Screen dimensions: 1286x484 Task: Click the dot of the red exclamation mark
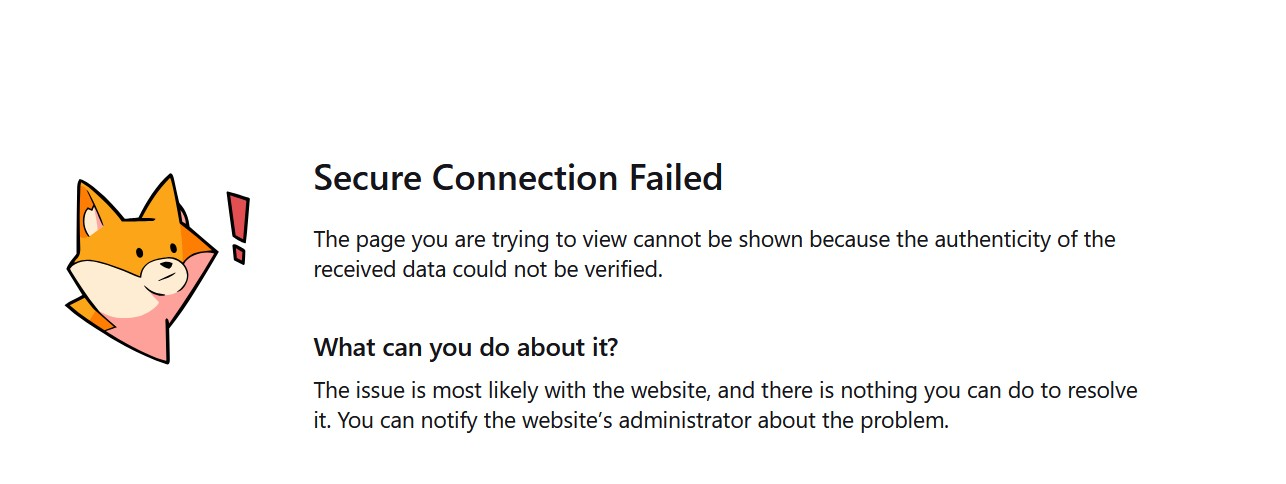pyautogui.click(x=238, y=254)
